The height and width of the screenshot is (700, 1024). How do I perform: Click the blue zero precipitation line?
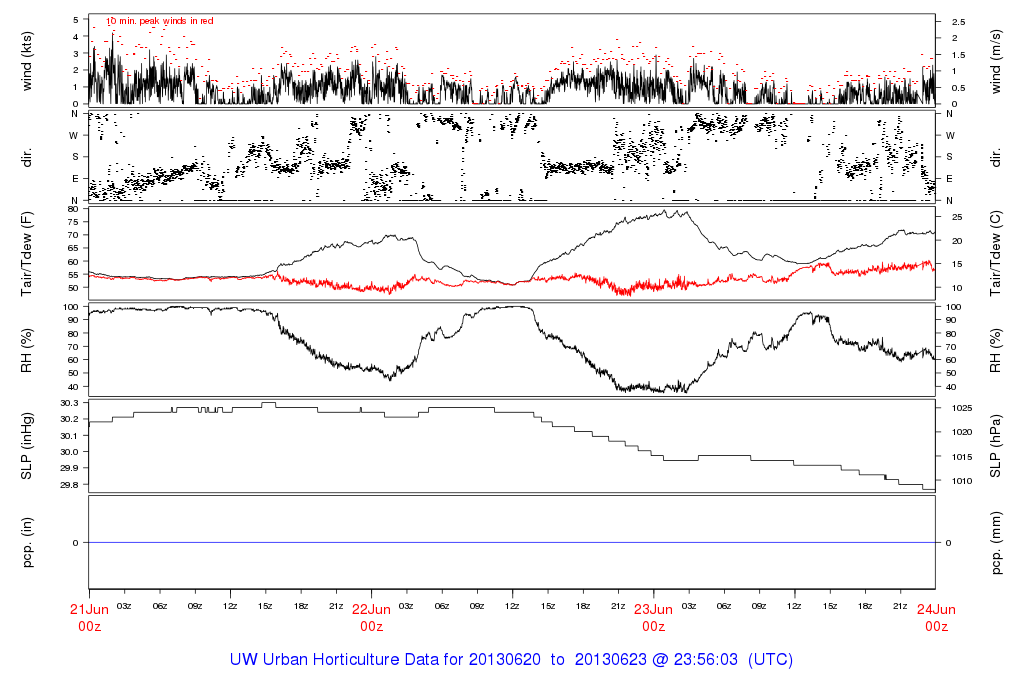point(512,543)
